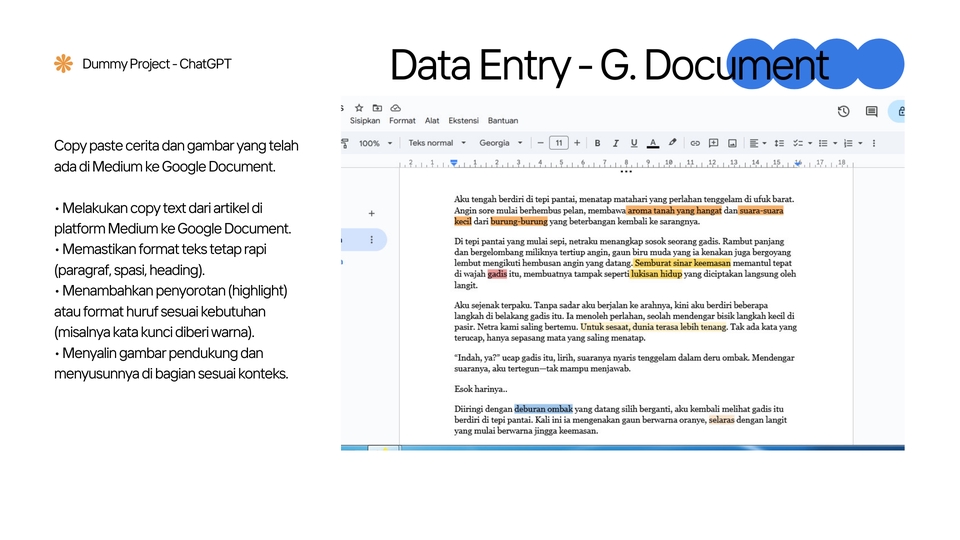
Task: Click highlighted word 'burung-burung'
Action: pos(519,221)
